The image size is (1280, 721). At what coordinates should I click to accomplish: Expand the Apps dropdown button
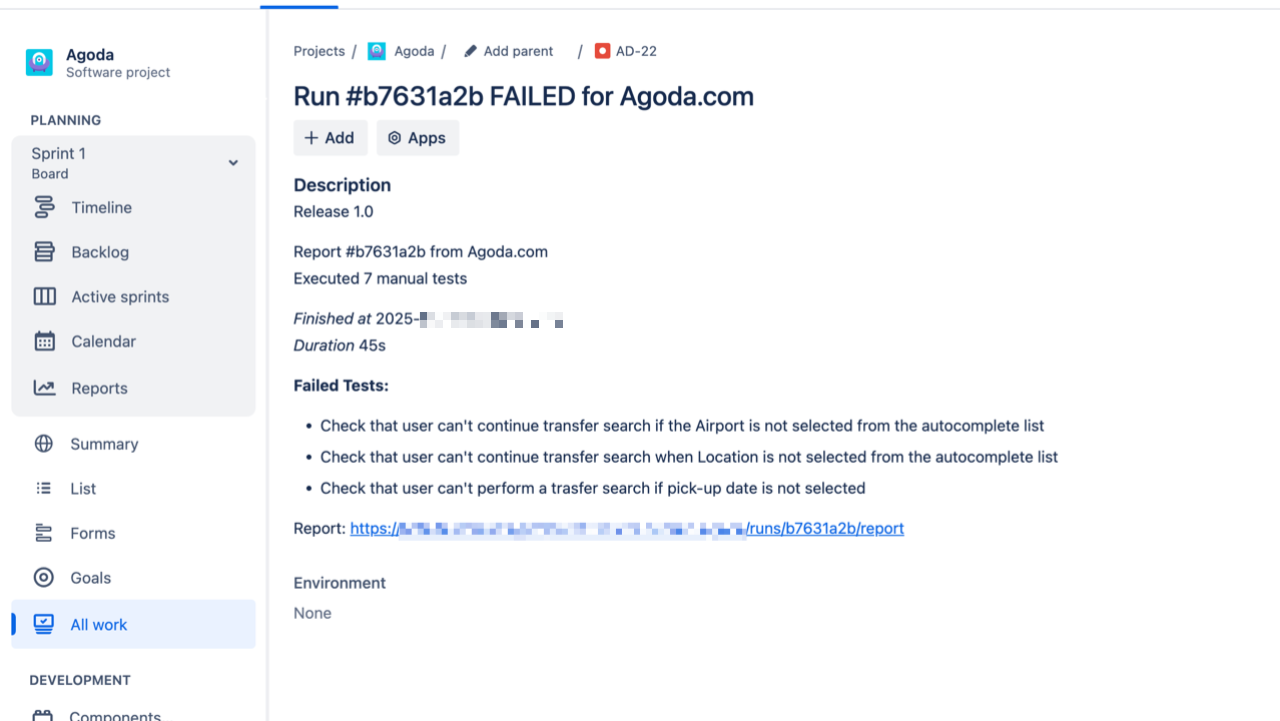click(x=417, y=137)
